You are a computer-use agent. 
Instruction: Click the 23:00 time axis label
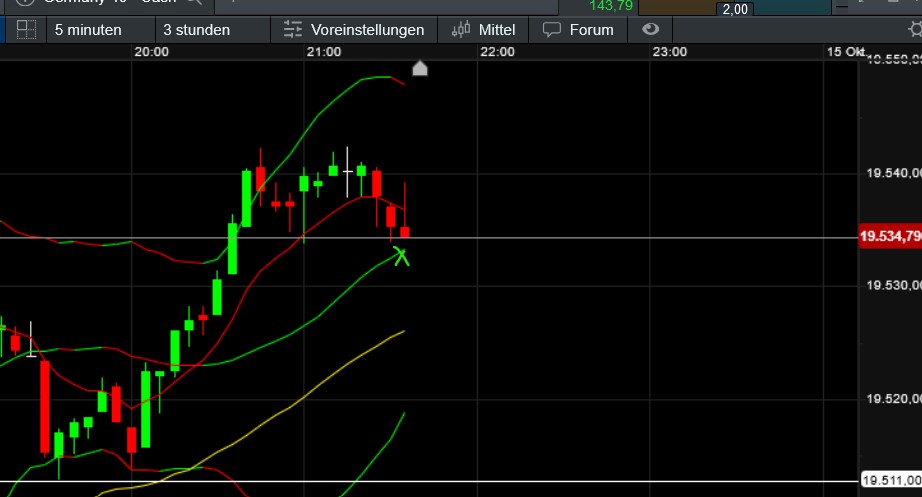669,52
